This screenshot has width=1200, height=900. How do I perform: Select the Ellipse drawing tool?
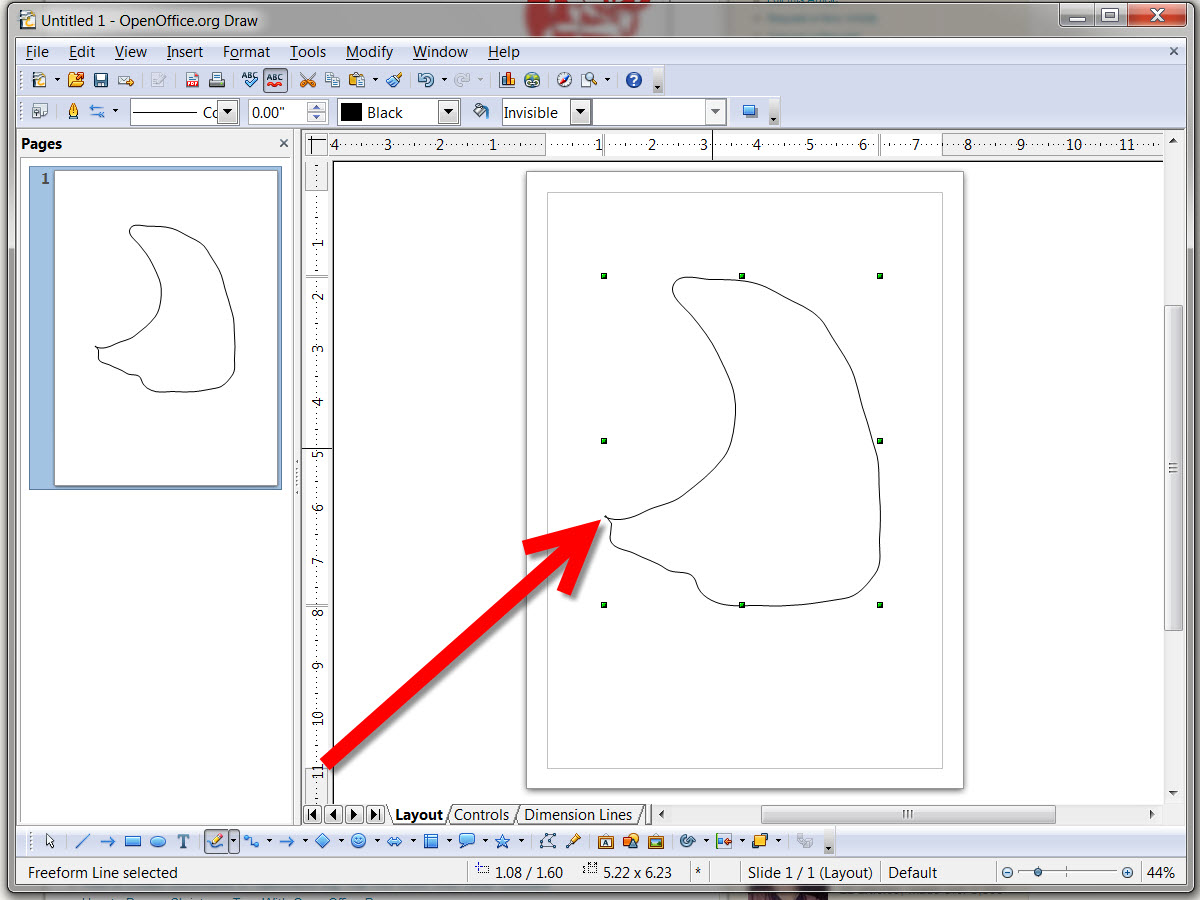[158, 841]
